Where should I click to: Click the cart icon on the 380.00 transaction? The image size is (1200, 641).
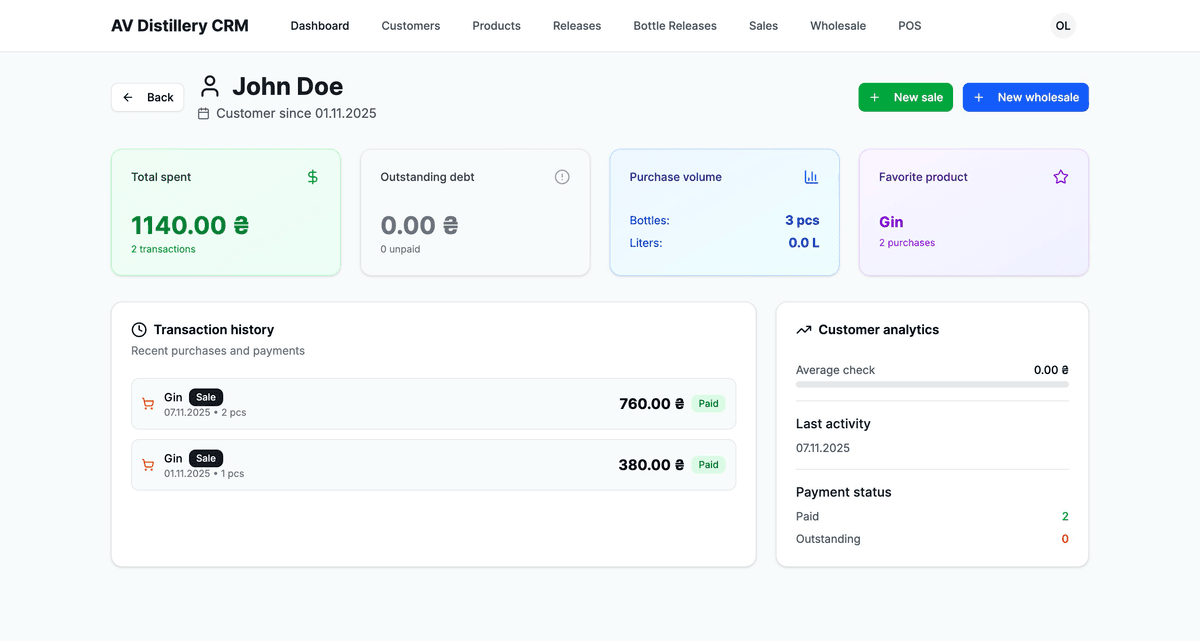pyautogui.click(x=148, y=465)
